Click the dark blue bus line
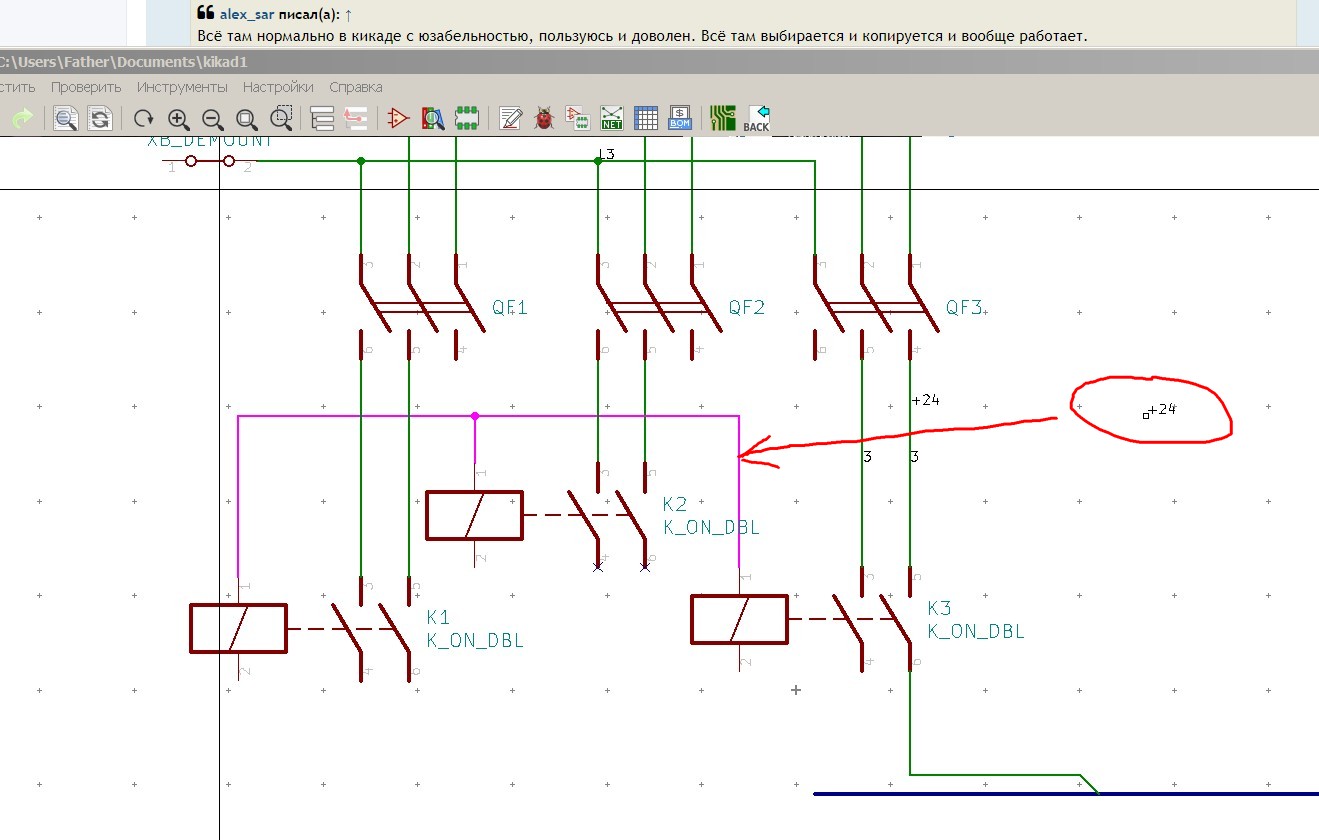Viewport: 1319px width, 840px height. point(1066,794)
